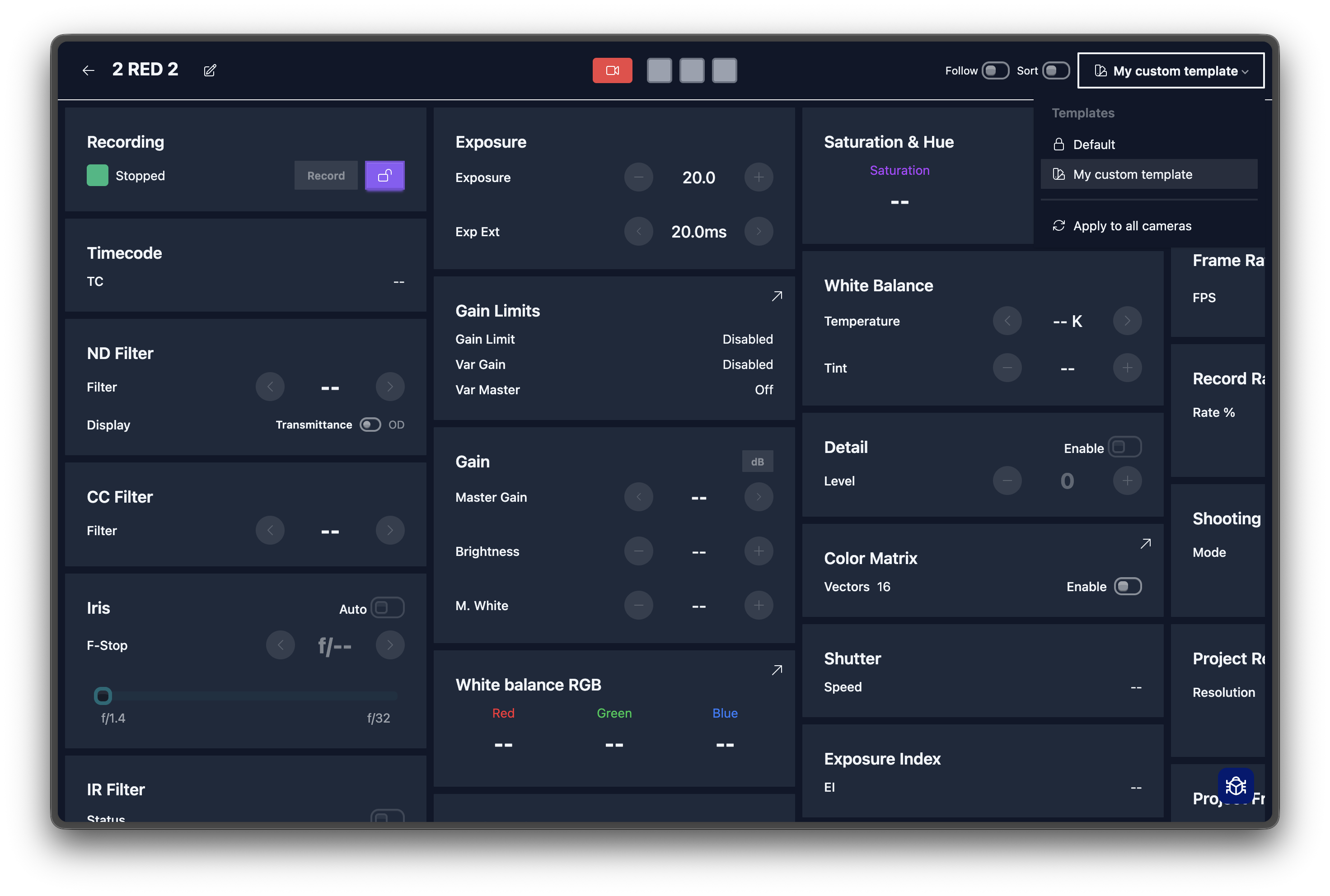Increase Master Gain with right chevron

[759, 497]
